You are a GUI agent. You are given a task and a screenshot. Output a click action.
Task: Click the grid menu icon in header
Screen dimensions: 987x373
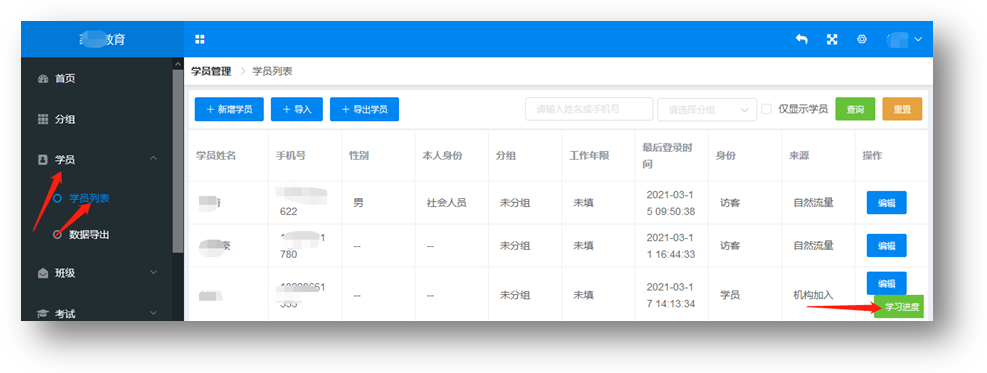coord(200,40)
